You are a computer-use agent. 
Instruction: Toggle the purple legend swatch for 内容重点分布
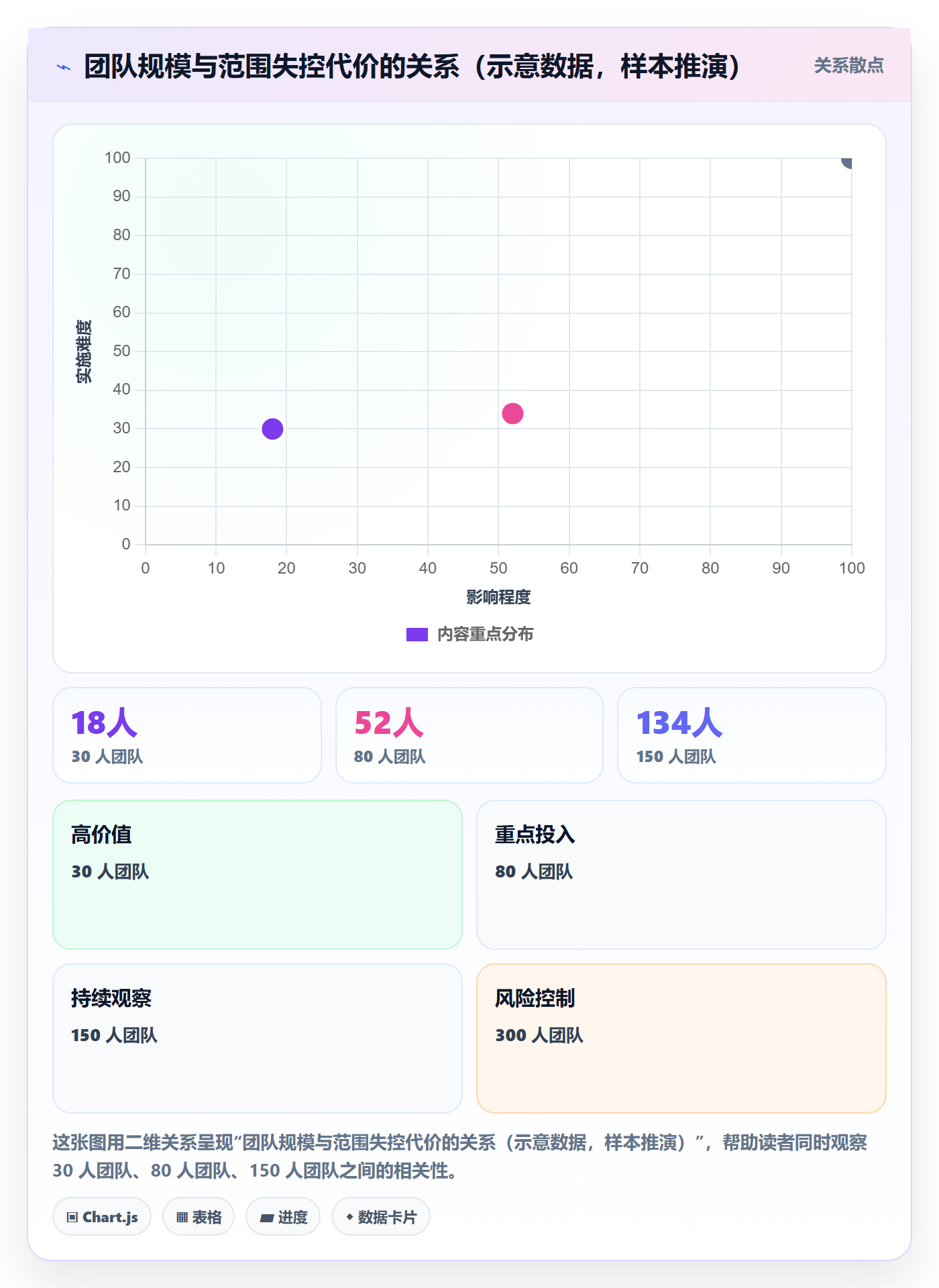(x=417, y=635)
